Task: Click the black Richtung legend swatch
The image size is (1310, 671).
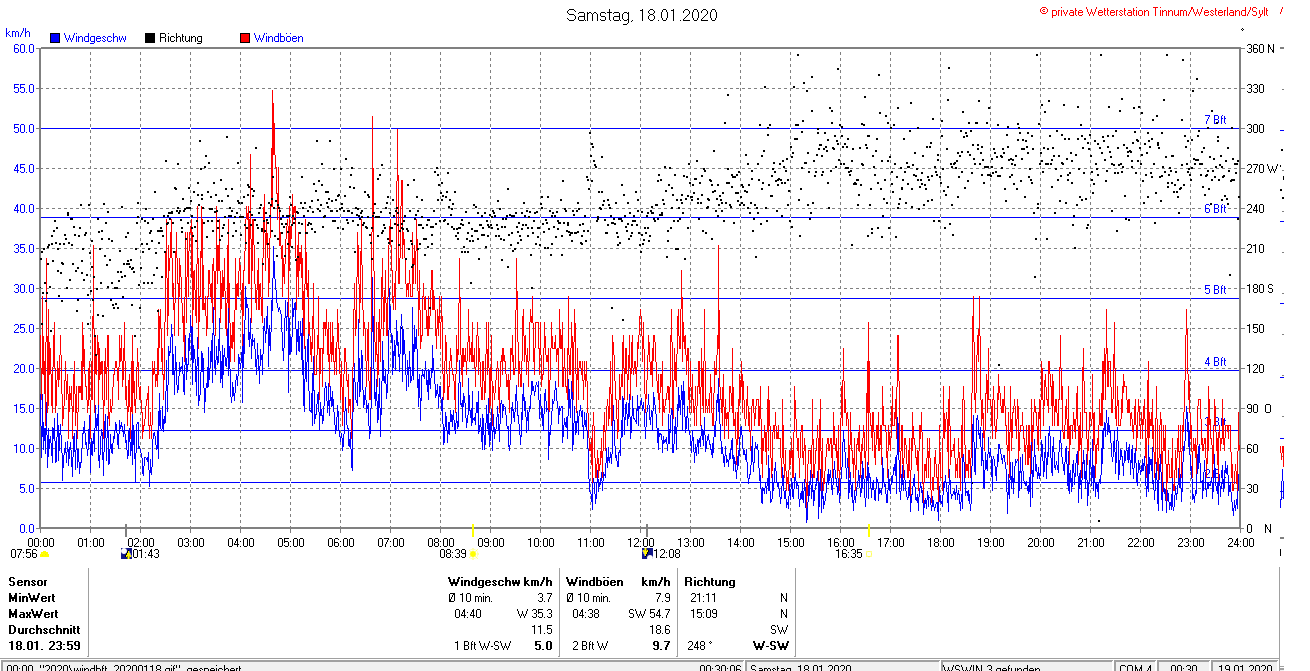Action: [150, 38]
